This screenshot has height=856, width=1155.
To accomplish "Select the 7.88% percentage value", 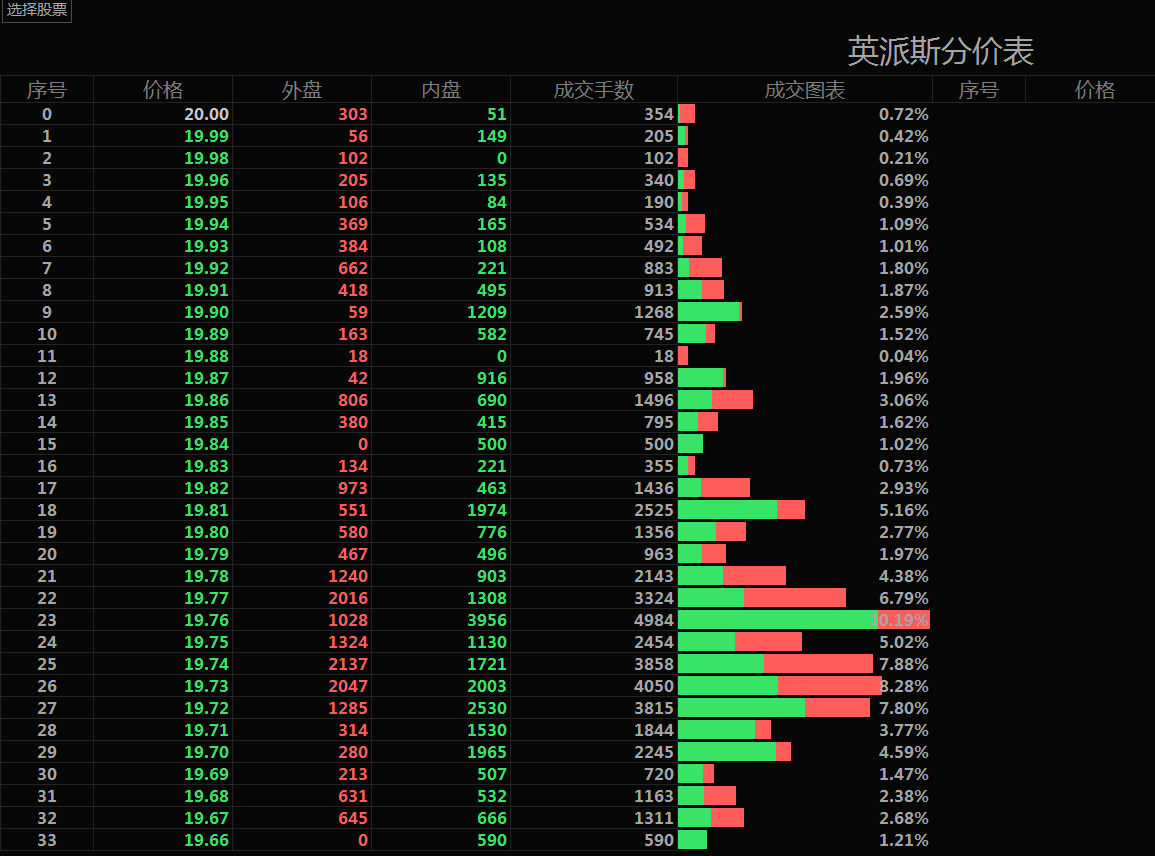I will pyautogui.click(x=904, y=664).
